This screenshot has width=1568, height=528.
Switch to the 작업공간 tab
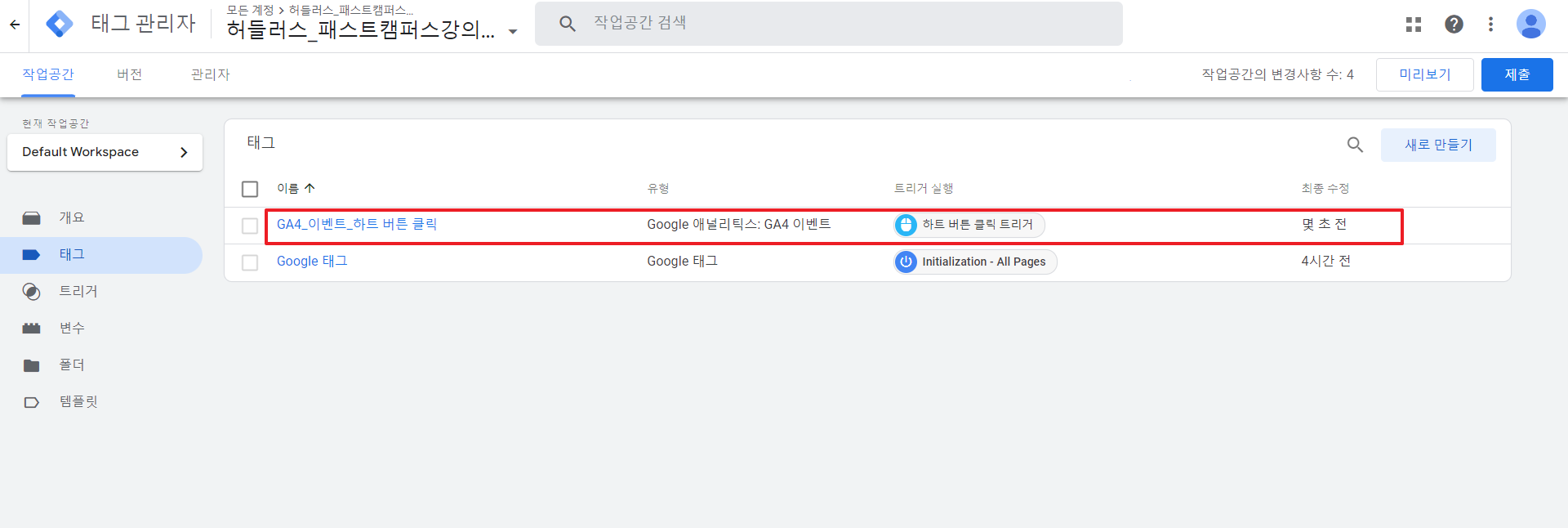pyautogui.click(x=48, y=74)
